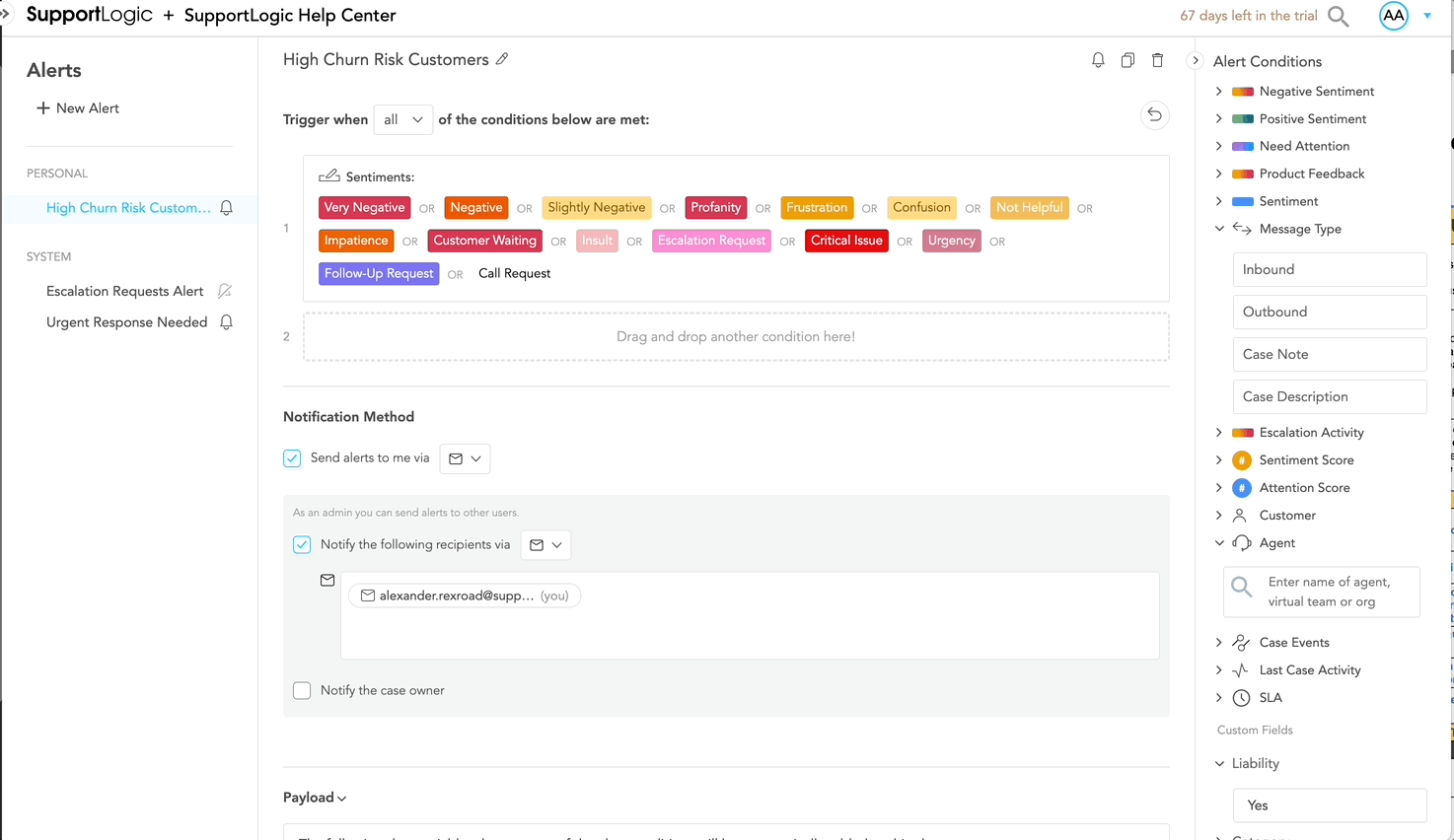Enable Notify the case owner
Screen dimensions: 1454x840
click(x=302, y=690)
